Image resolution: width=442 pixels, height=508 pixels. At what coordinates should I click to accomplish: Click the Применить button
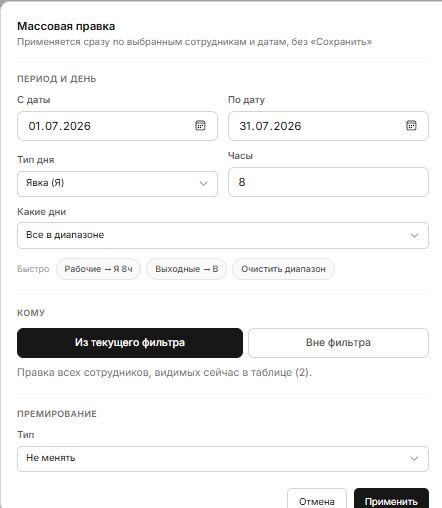pos(391,501)
